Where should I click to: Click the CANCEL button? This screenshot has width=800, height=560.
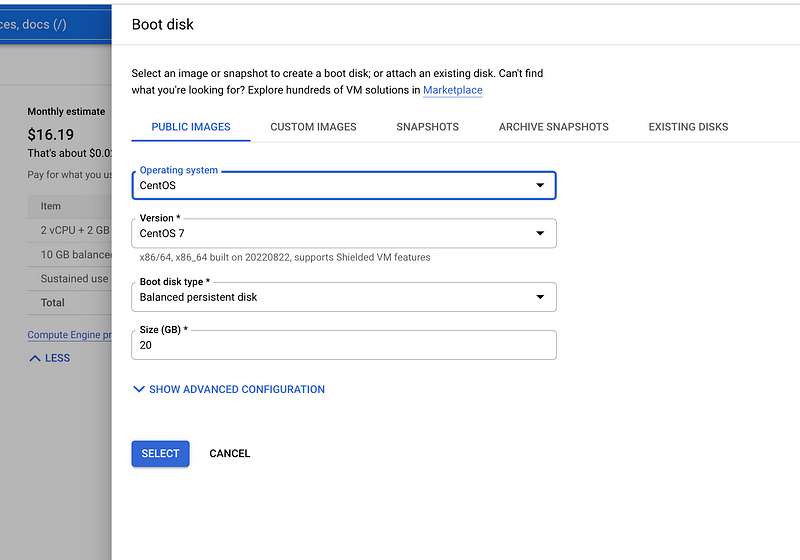pyautogui.click(x=229, y=454)
